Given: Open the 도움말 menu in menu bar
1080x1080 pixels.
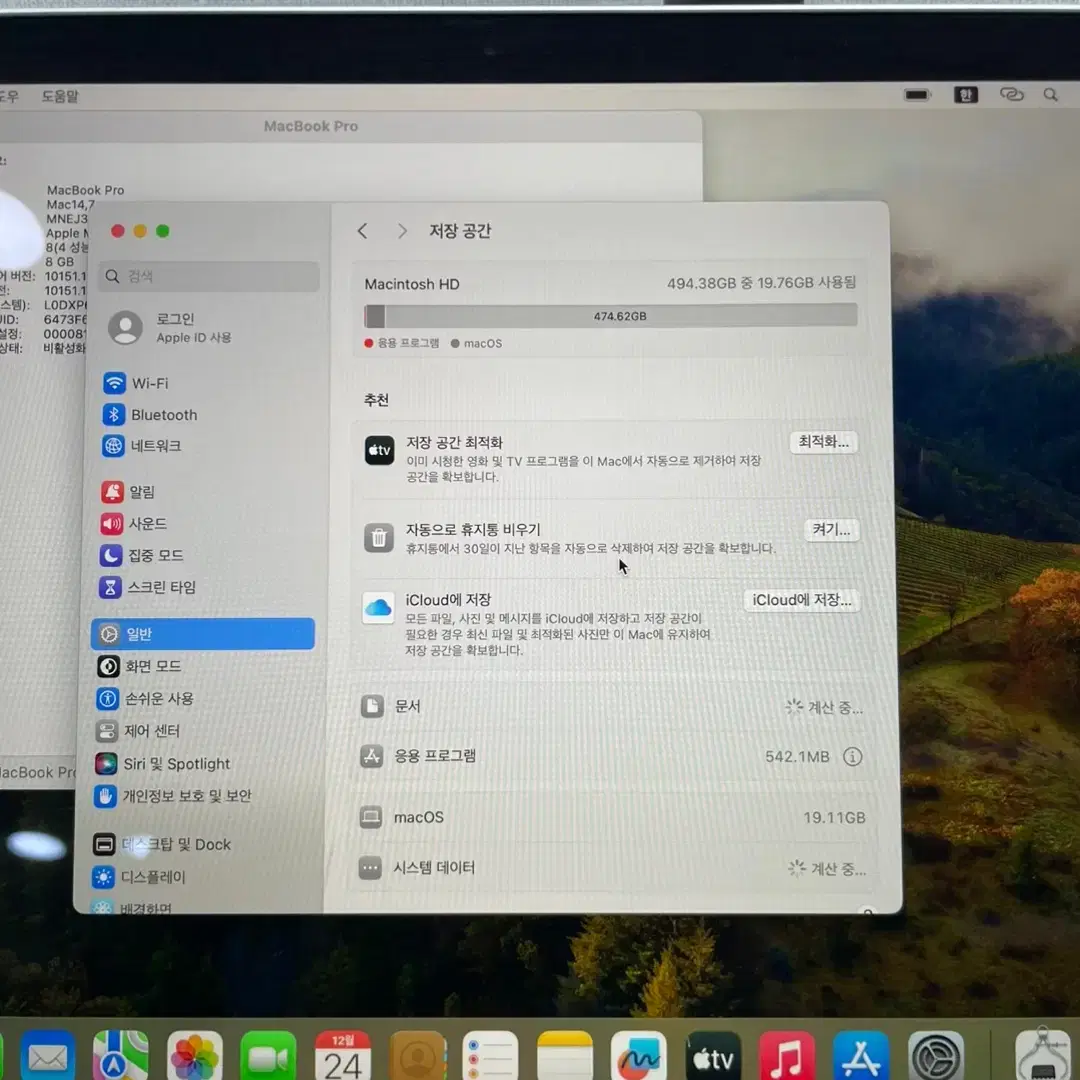Looking at the screenshot, I should point(60,96).
